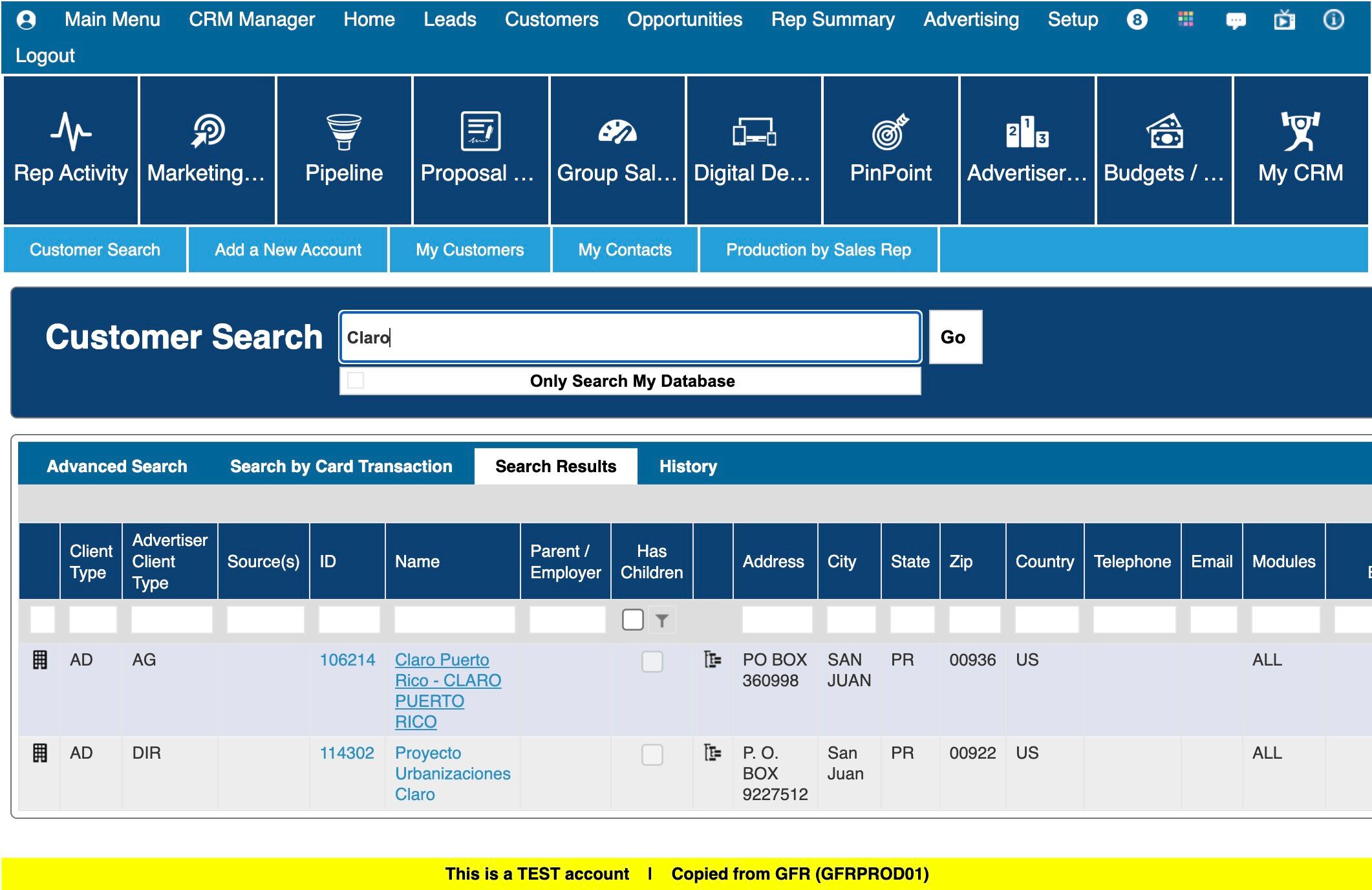
Task: Open the Has Children filter funnel dropdown
Action: (x=661, y=620)
